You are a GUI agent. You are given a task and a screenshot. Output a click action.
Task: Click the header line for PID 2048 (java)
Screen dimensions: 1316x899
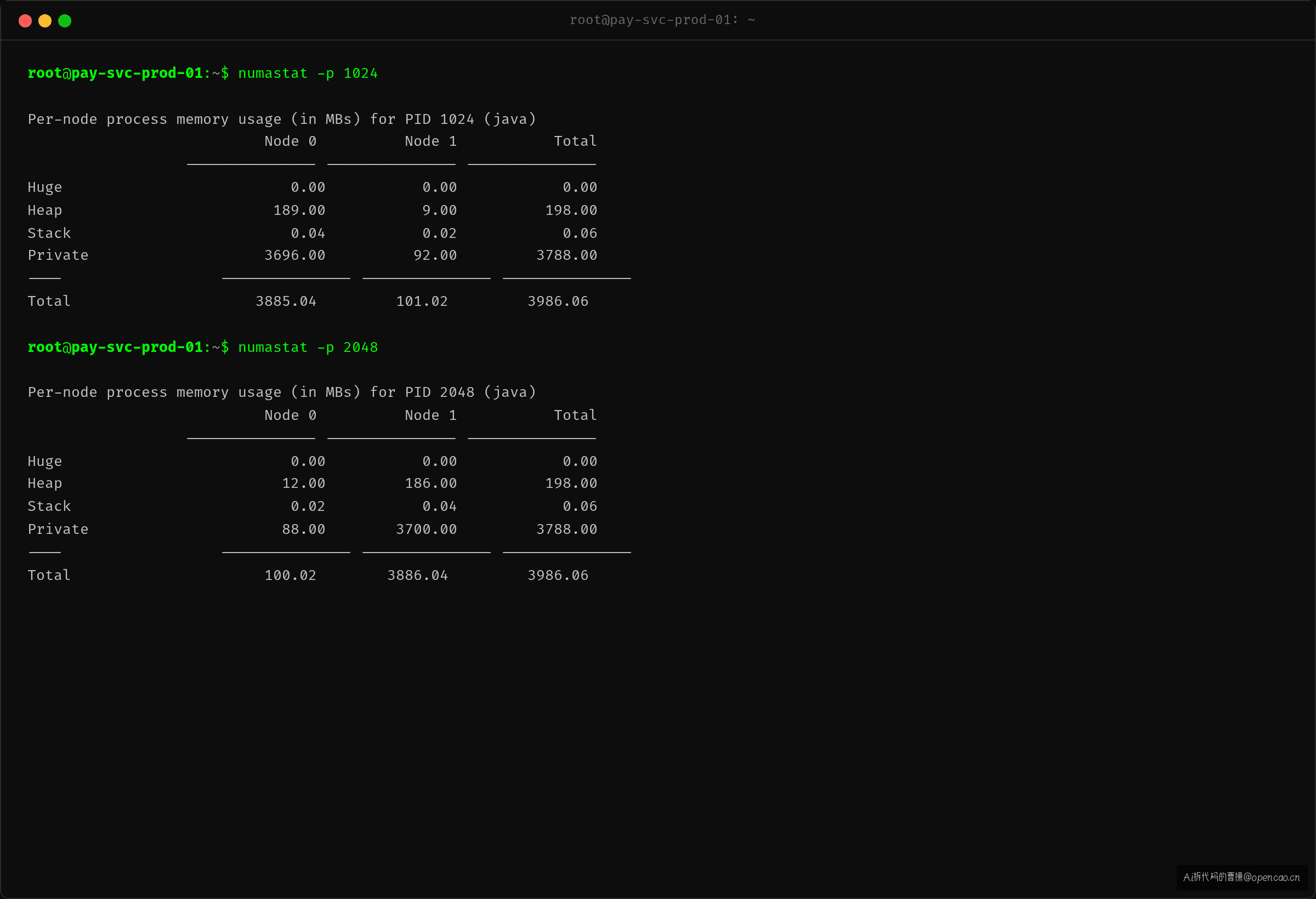click(x=281, y=392)
